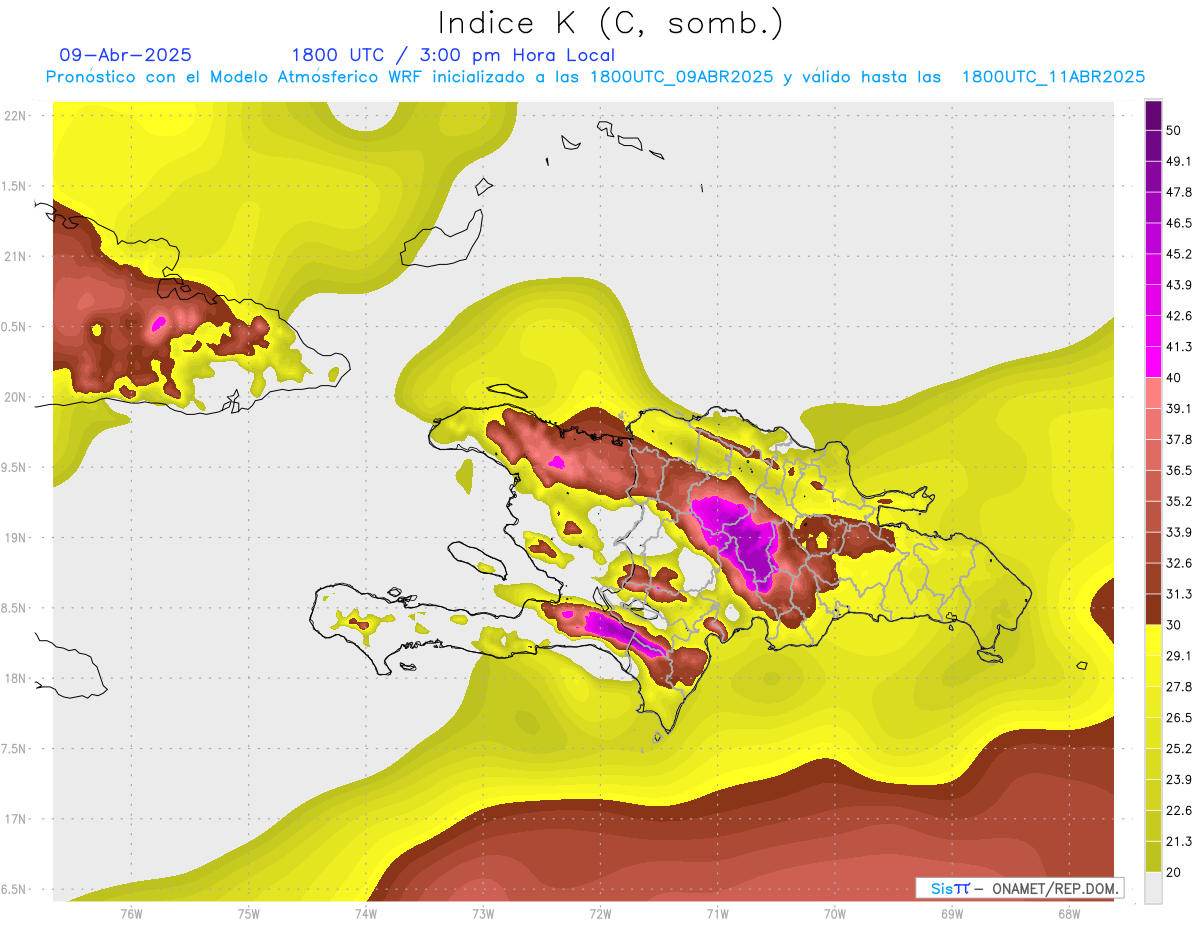The width and height of the screenshot is (1200, 927).
Task: Select legend value "37.8"
Action: [x=1179, y=439]
